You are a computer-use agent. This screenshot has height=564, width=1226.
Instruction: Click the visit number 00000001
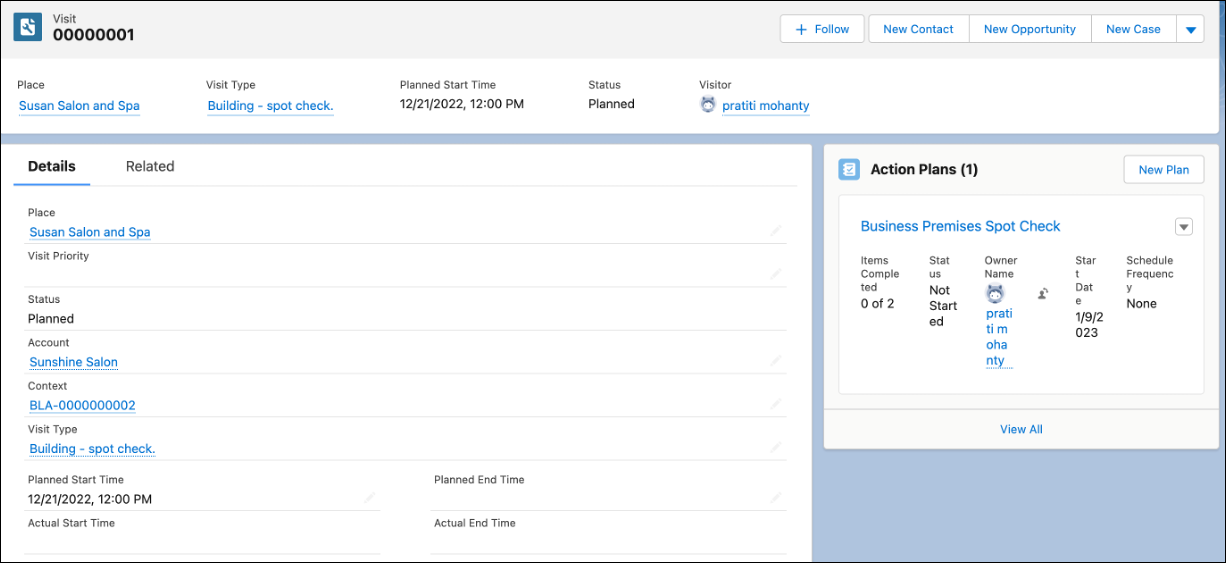pyautogui.click(x=93, y=35)
